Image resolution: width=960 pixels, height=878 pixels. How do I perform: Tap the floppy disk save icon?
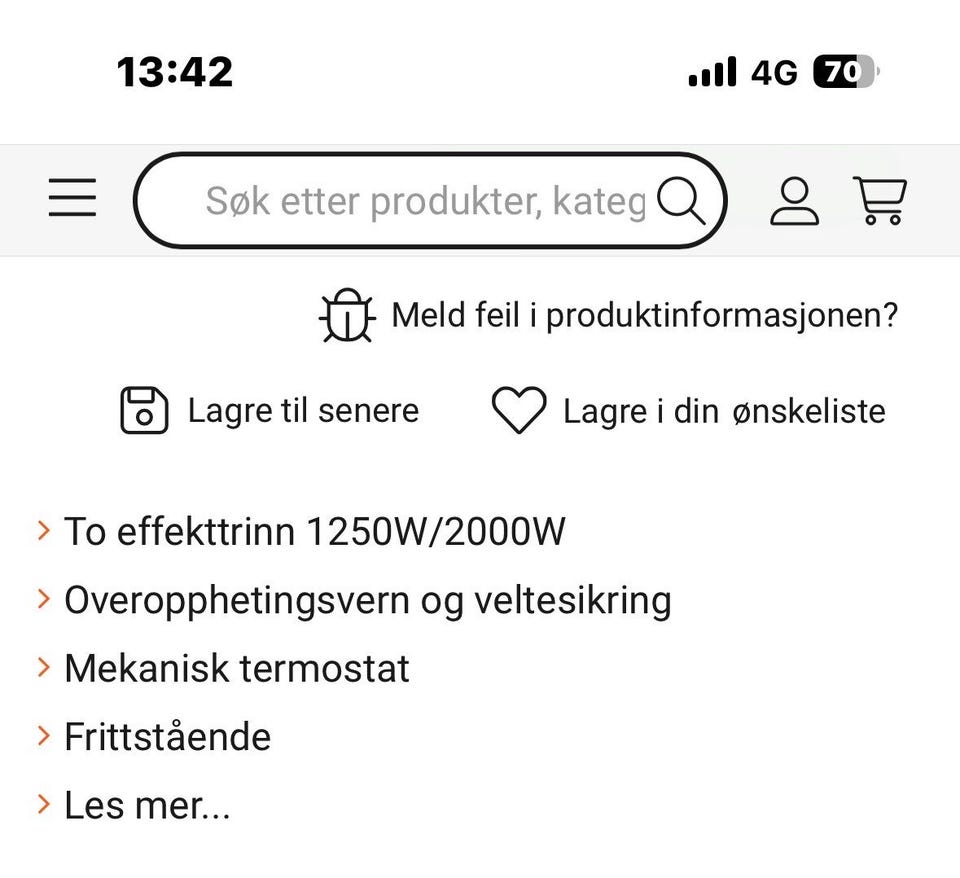tap(144, 410)
